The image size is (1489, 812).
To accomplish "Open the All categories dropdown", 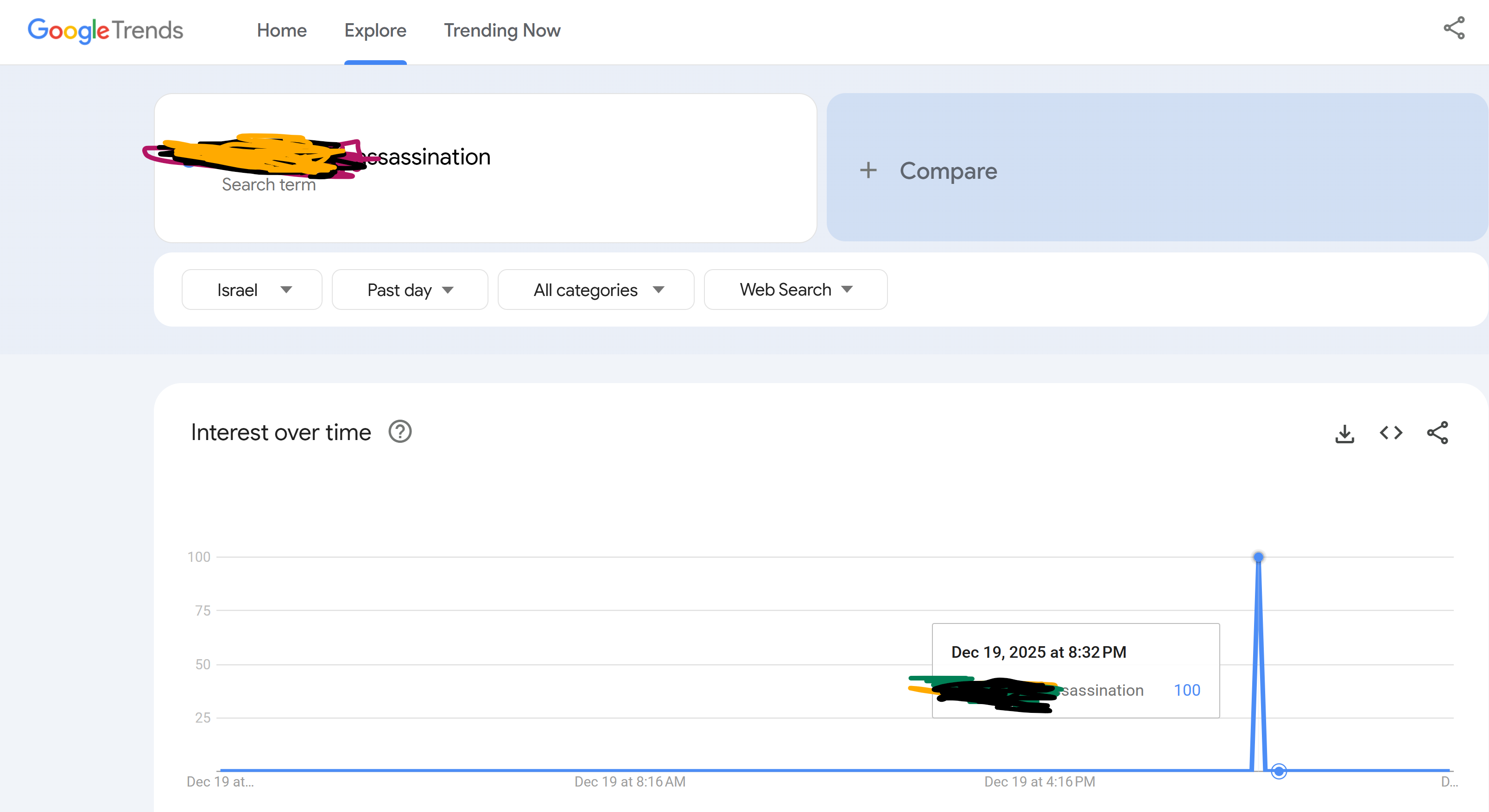I will [x=596, y=290].
